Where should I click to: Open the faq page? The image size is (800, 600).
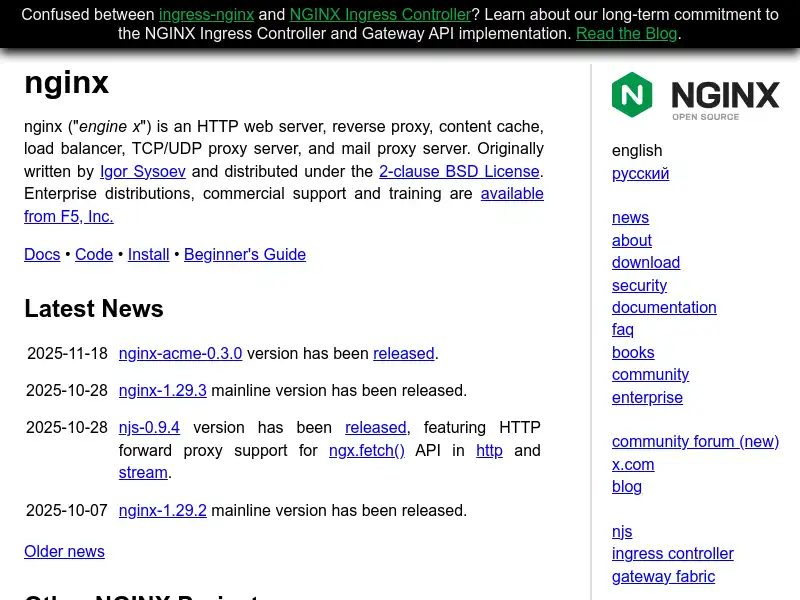tap(622, 329)
